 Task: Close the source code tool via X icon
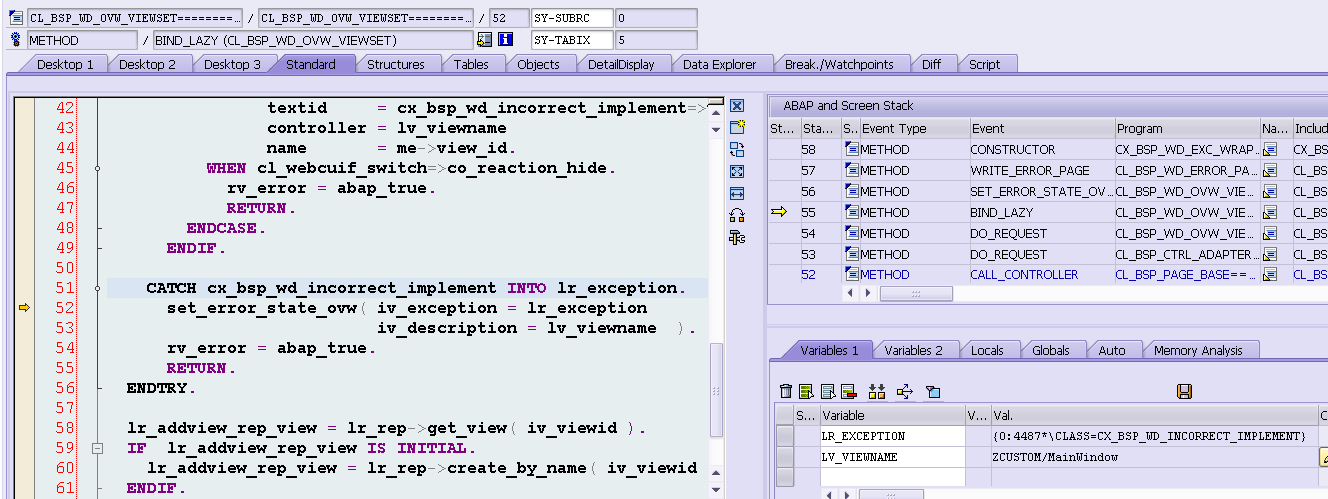pos(737,106)
